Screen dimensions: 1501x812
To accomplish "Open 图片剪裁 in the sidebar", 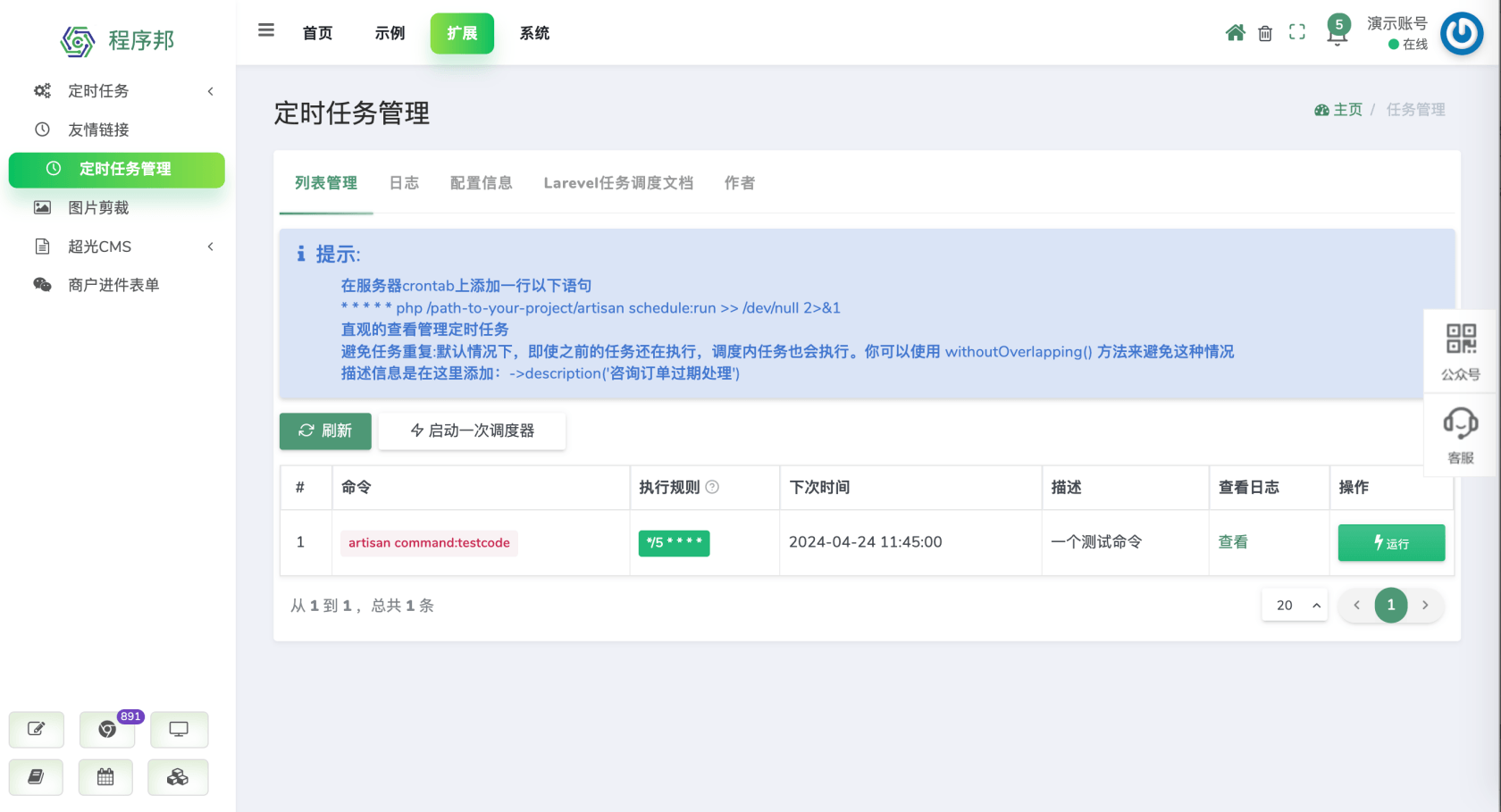I will coord(117,207).
